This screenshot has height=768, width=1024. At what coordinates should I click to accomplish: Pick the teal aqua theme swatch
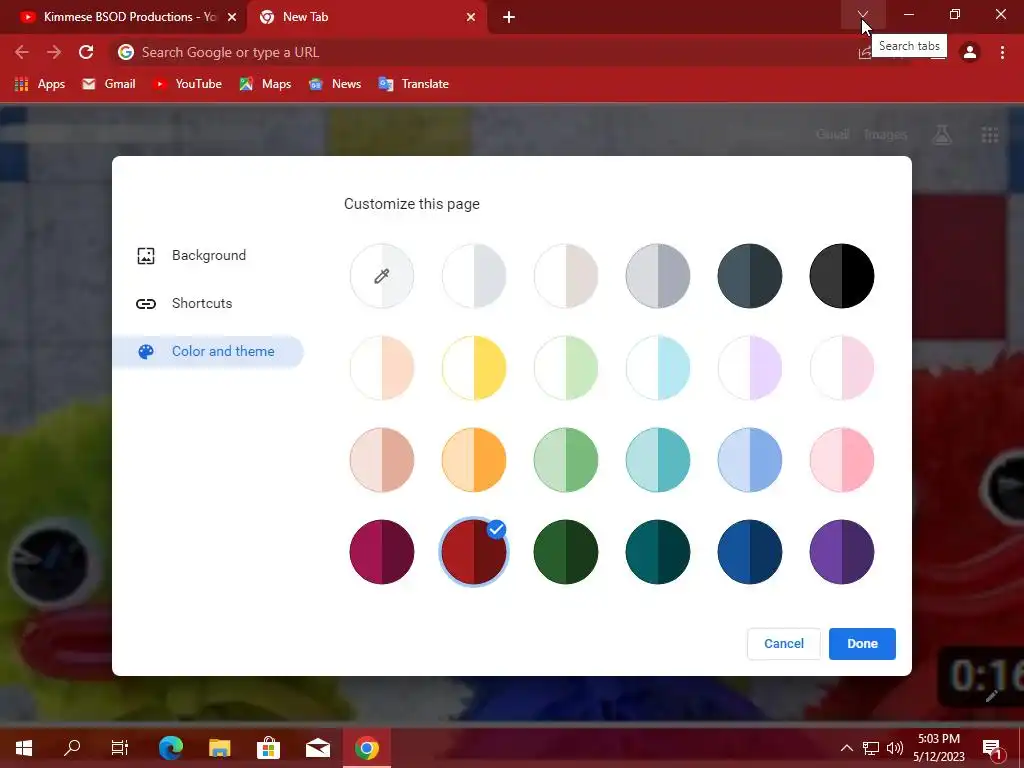click(x=658, y=460)
